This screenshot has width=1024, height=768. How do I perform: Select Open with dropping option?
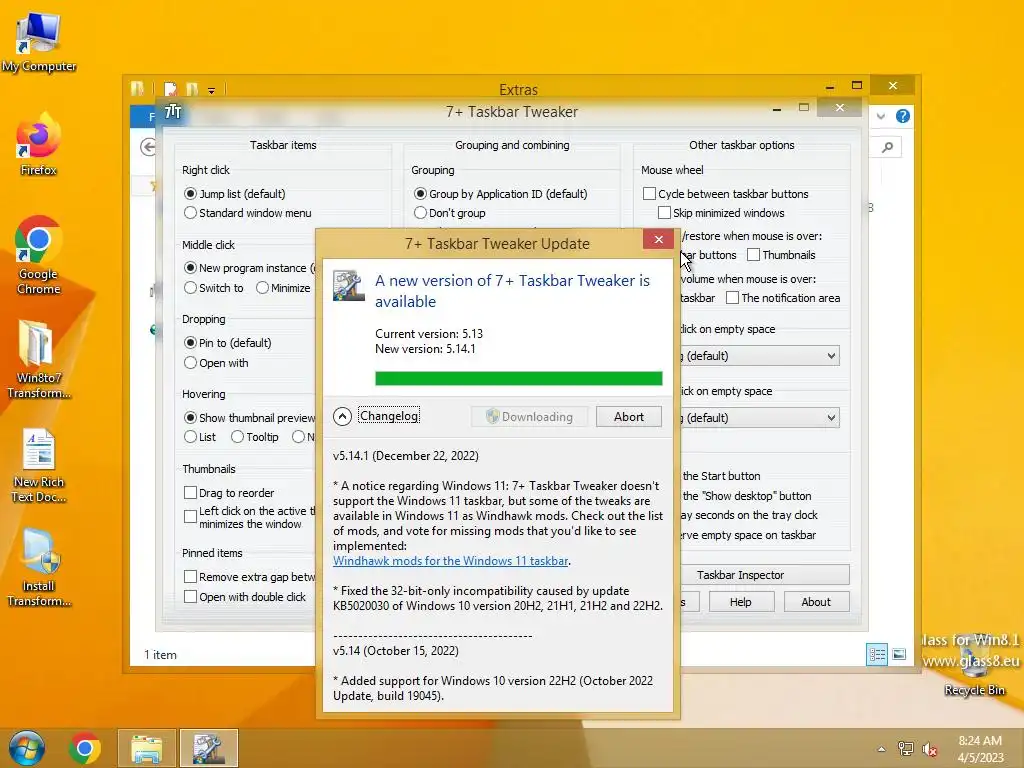tap(190, 363)
